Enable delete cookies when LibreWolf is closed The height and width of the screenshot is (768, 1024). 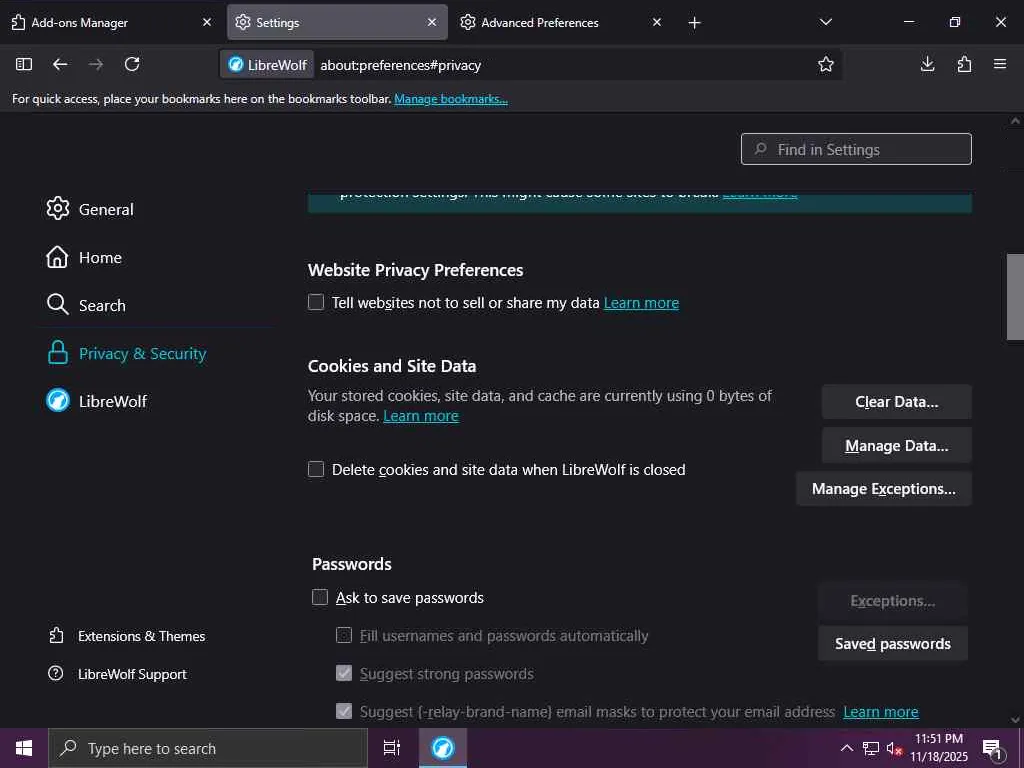[x=316, y=469]
